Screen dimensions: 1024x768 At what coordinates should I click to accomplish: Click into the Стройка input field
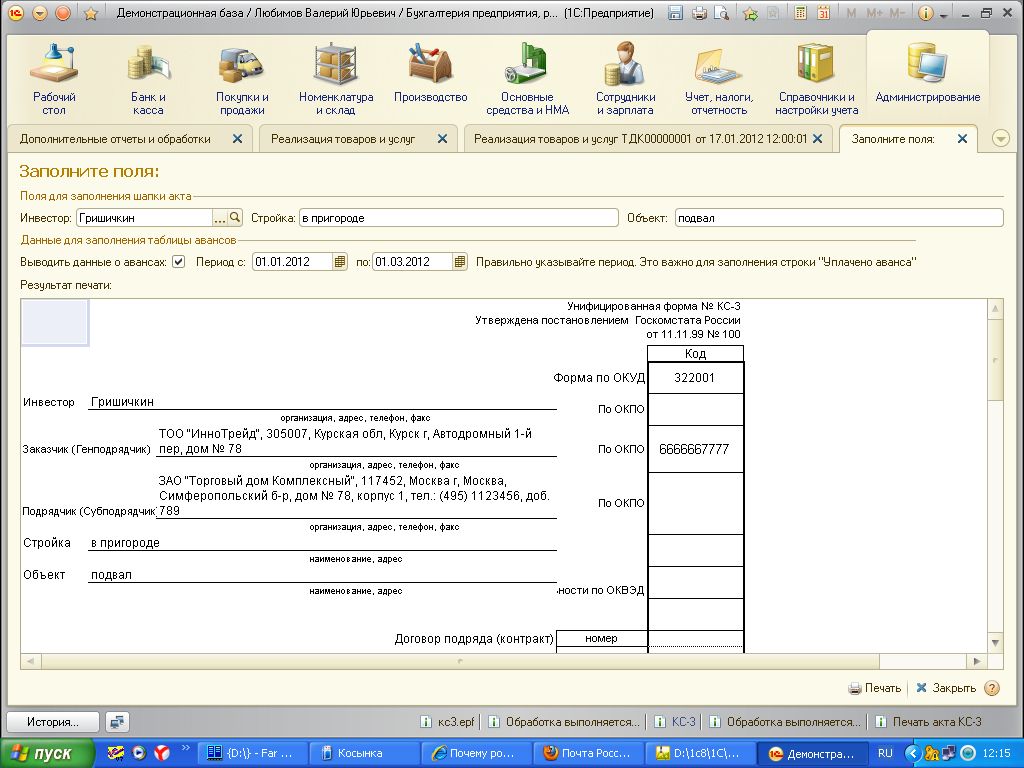click(x=457, y=218)
